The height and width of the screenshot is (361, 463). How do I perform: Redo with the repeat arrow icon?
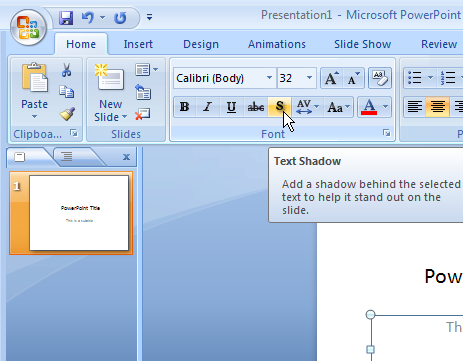click(120, 18)
